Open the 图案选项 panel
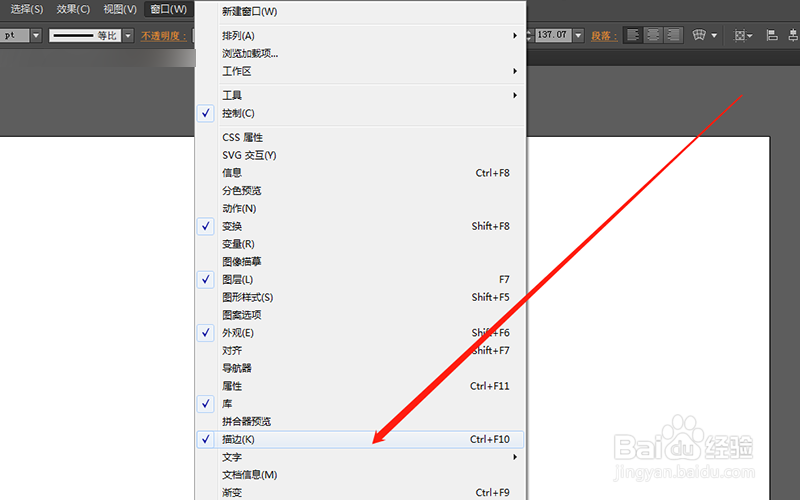 (x=360, y=315)
